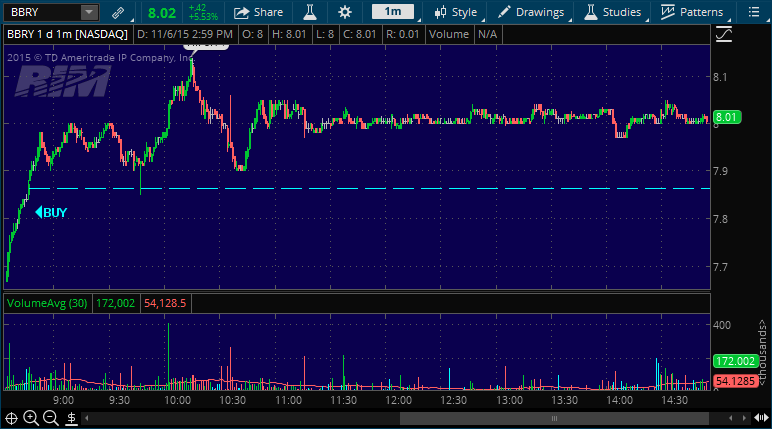This screenshot has width=772, height=429.
Task: Click the Share button
Action: click(258, 12)
